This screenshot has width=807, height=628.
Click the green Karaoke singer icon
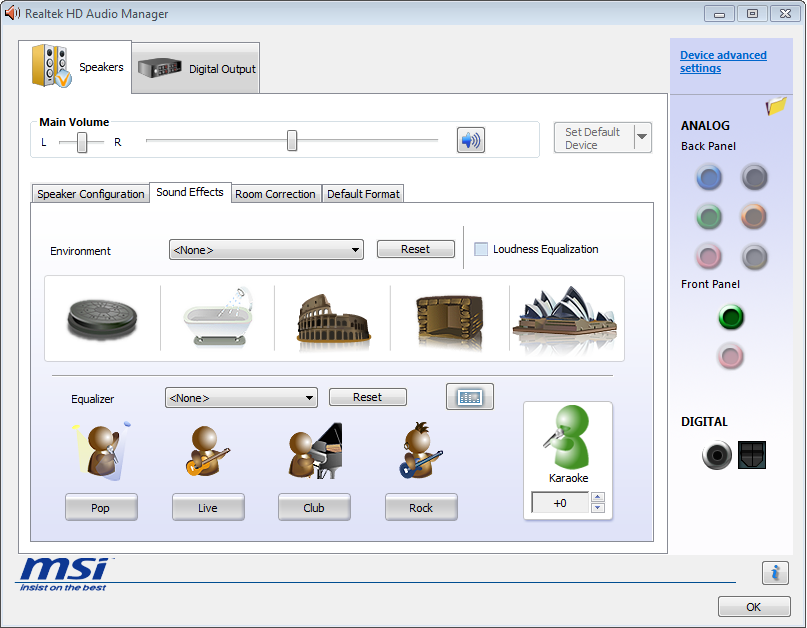(567, 437)
